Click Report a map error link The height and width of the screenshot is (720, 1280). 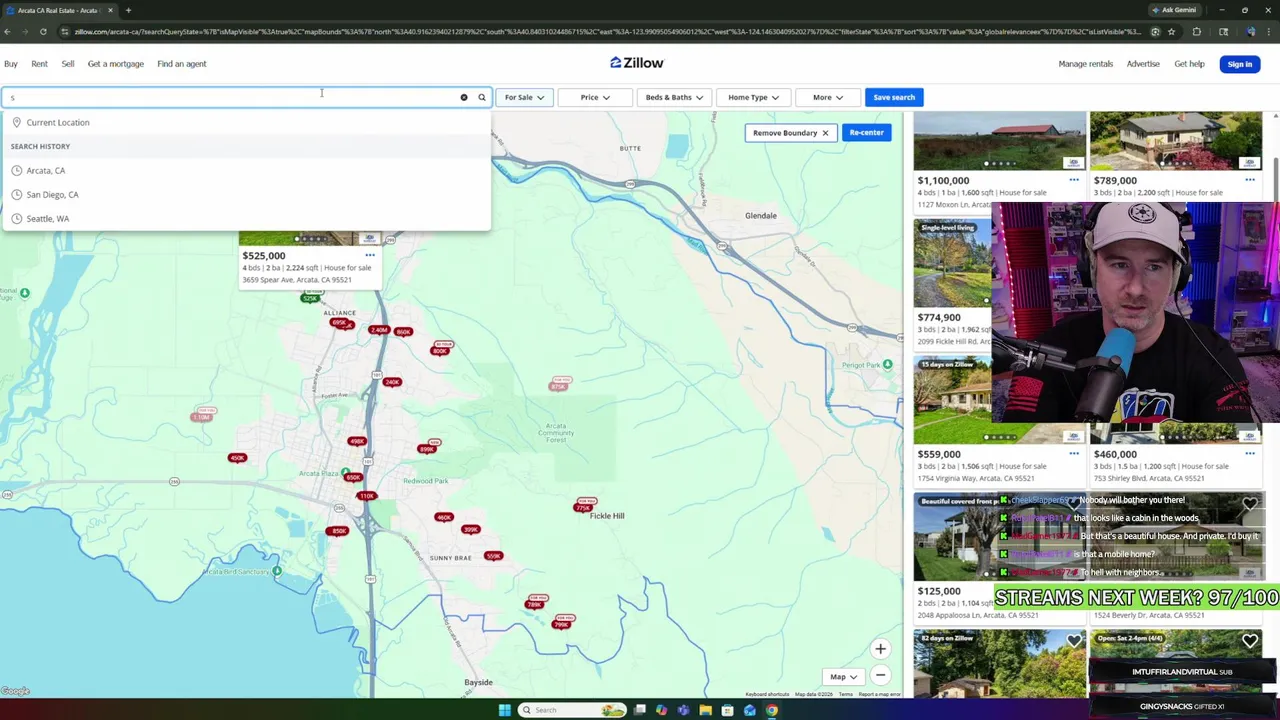[879, 694]
